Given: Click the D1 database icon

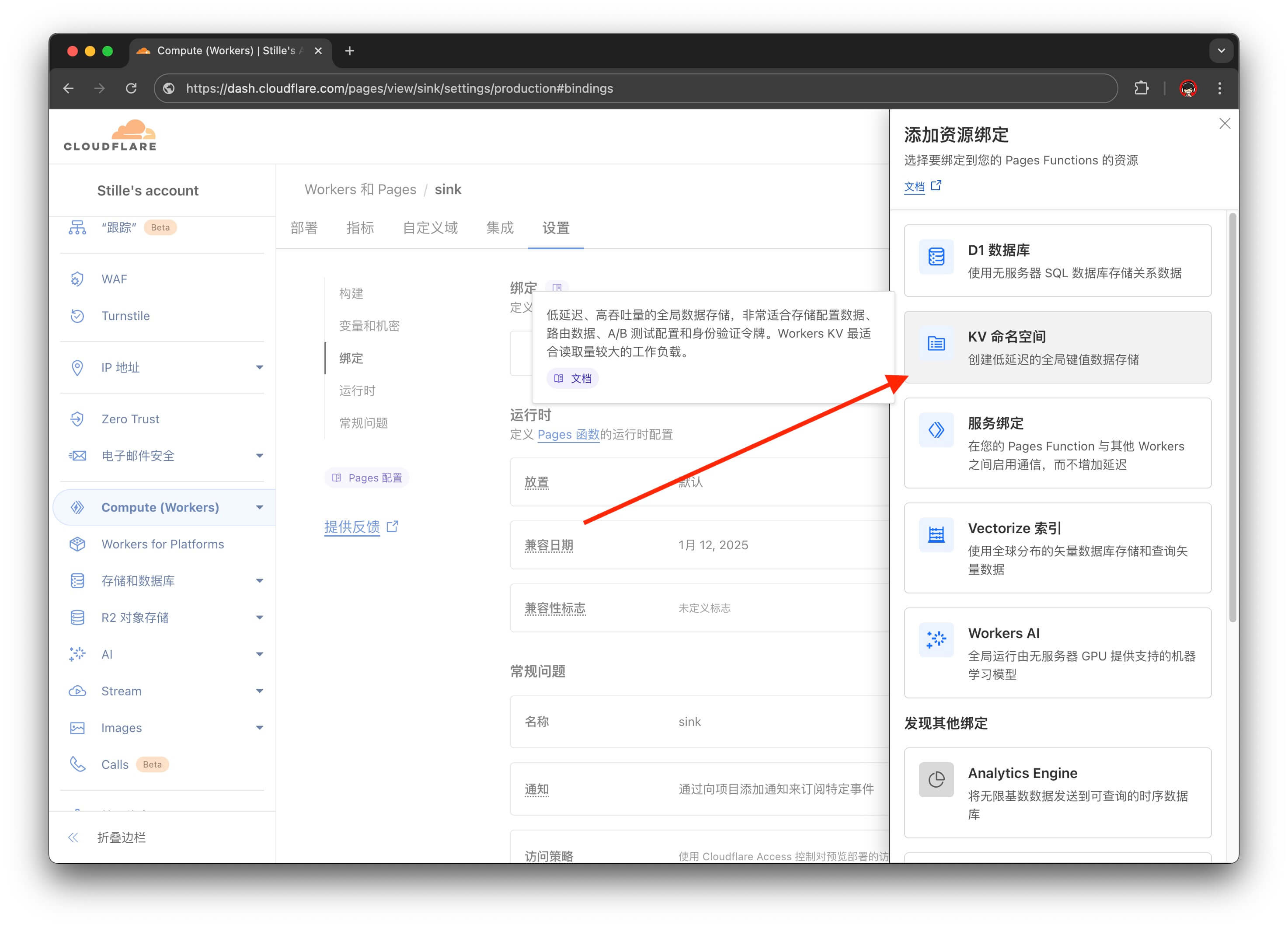Looking at the screenshot, I should point(936,257).
